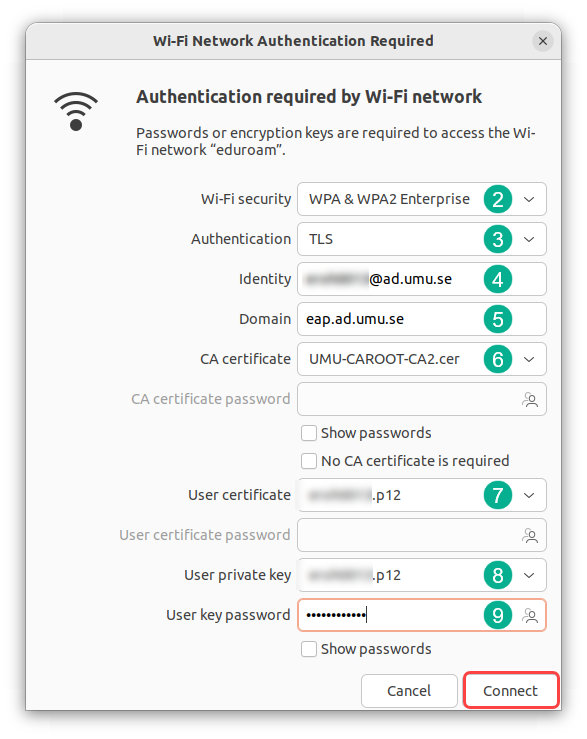This screenshot has height=739, width=587.
Task: Expand the Authentication TLS dropdown
Action: pos(422,239)
